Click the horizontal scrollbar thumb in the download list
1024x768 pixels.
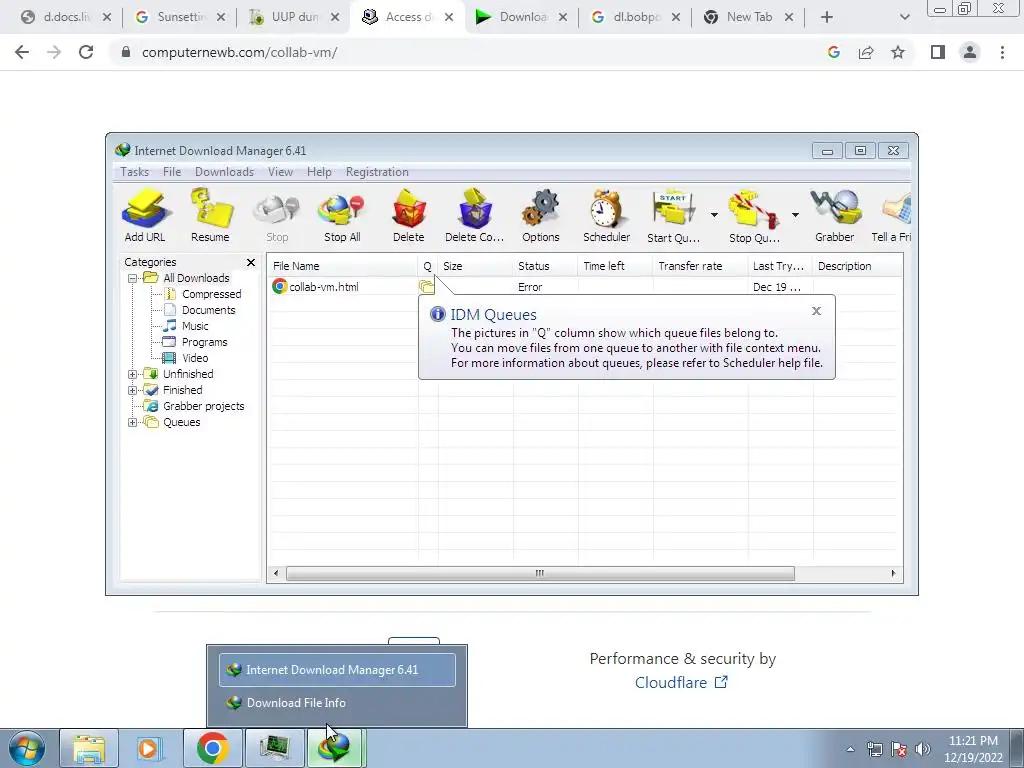pyautogui.click(x=540, y=573)
